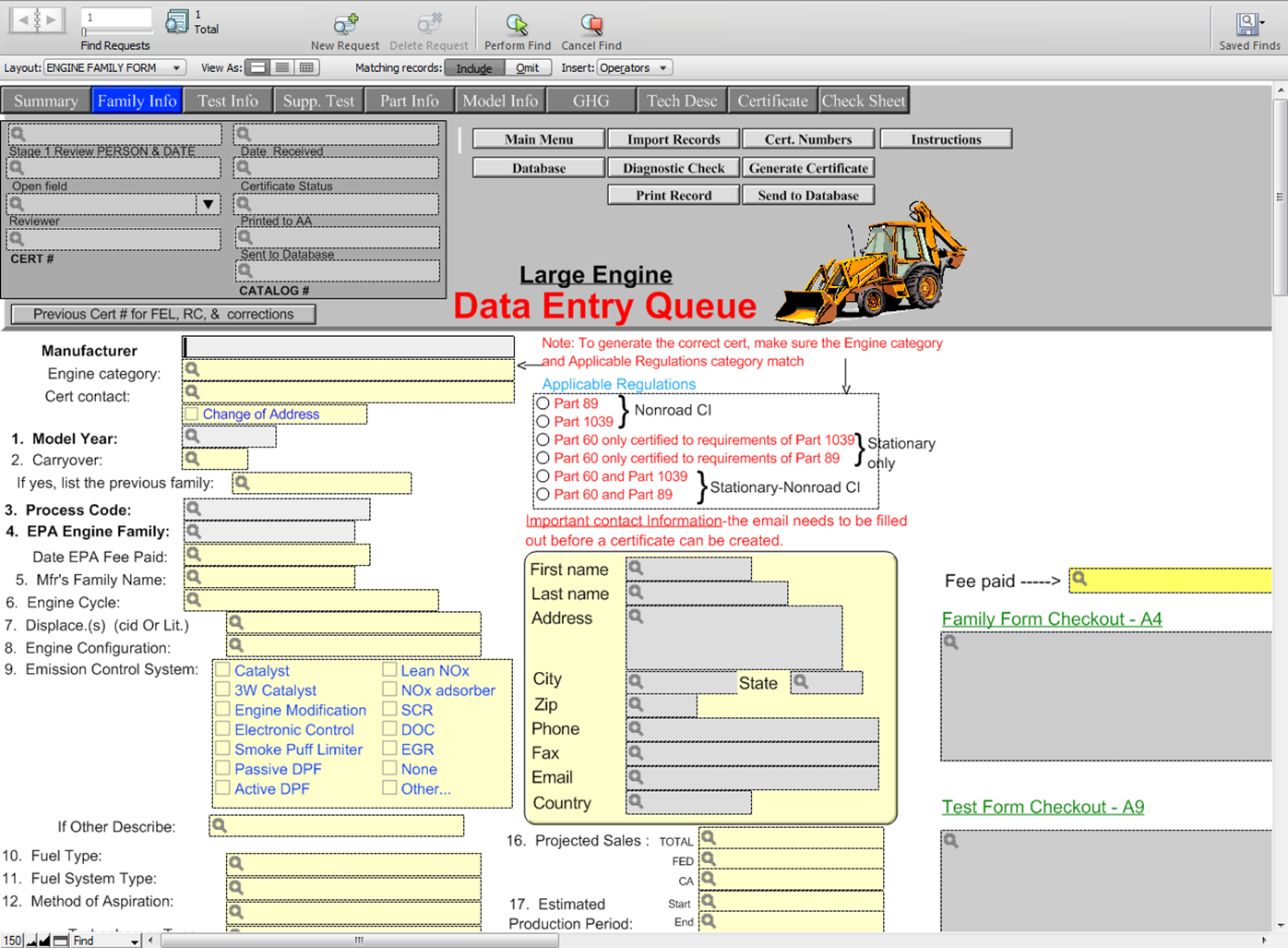Check the 3W Catalyst checkbox
1288x948 pixels.
click(223, 690)
